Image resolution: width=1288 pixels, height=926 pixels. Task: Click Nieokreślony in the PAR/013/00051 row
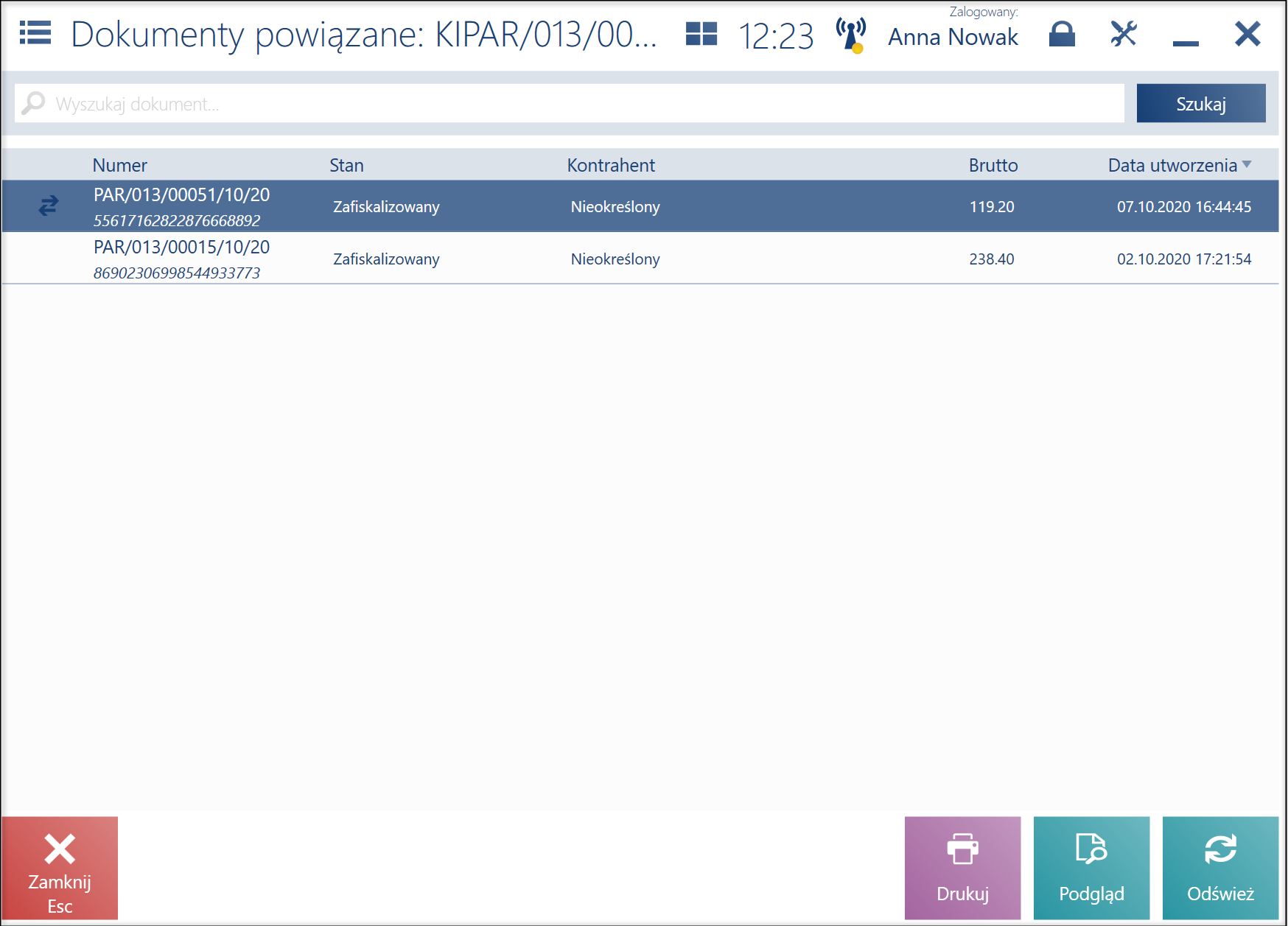pos(615,206)
